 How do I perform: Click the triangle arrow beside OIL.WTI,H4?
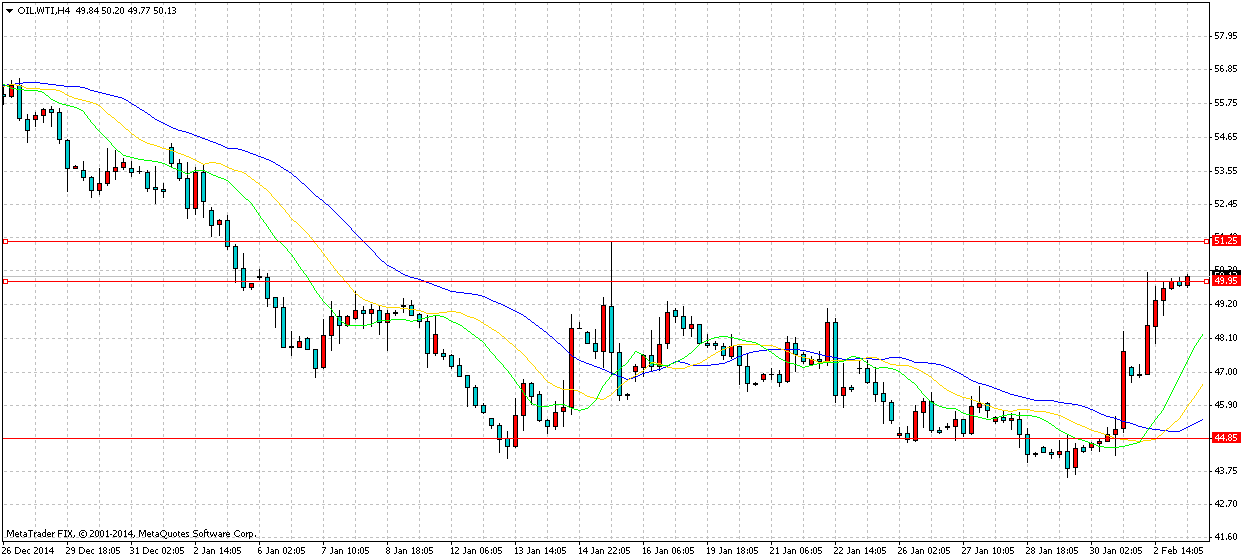10,10
